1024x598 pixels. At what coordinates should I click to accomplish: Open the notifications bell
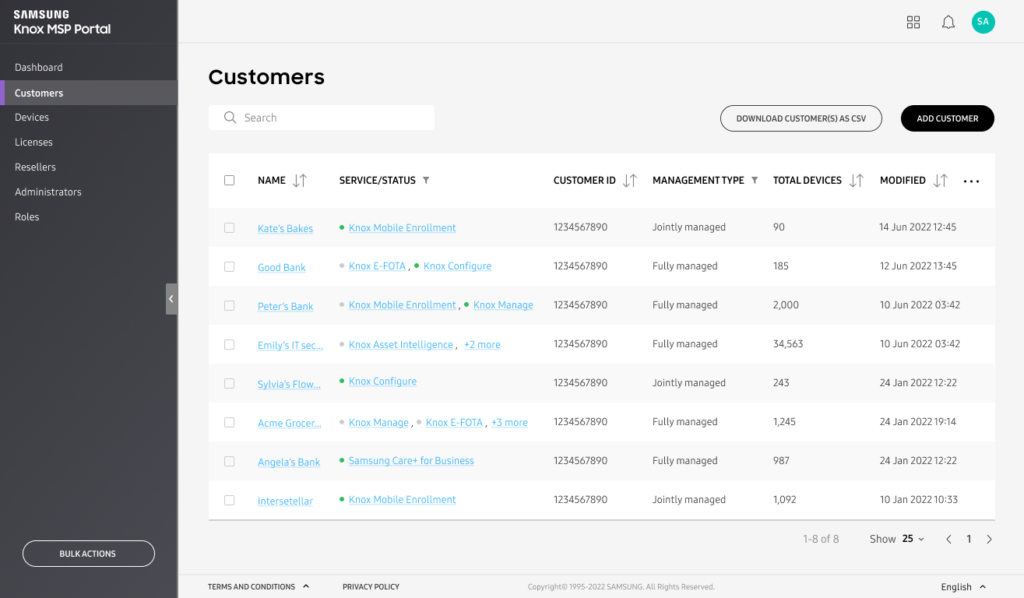tap(948, 22)
